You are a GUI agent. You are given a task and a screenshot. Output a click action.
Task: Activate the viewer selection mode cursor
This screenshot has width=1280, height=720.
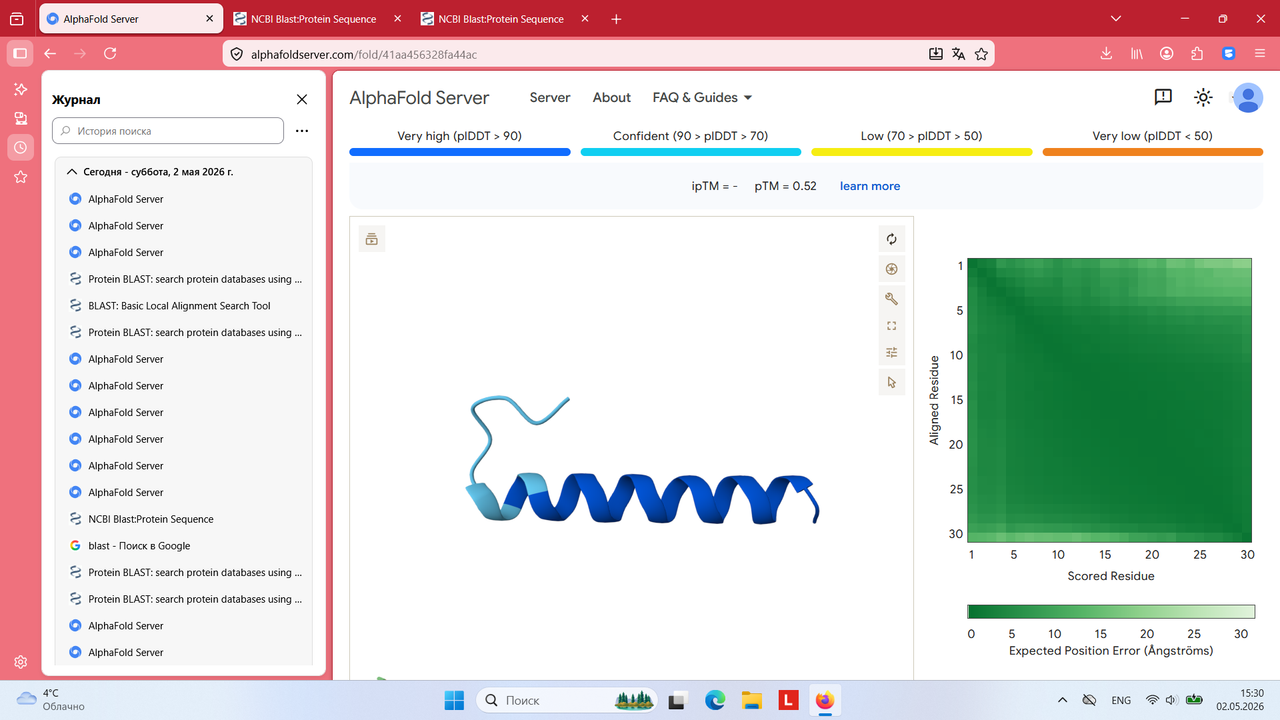tap(891, 382)
